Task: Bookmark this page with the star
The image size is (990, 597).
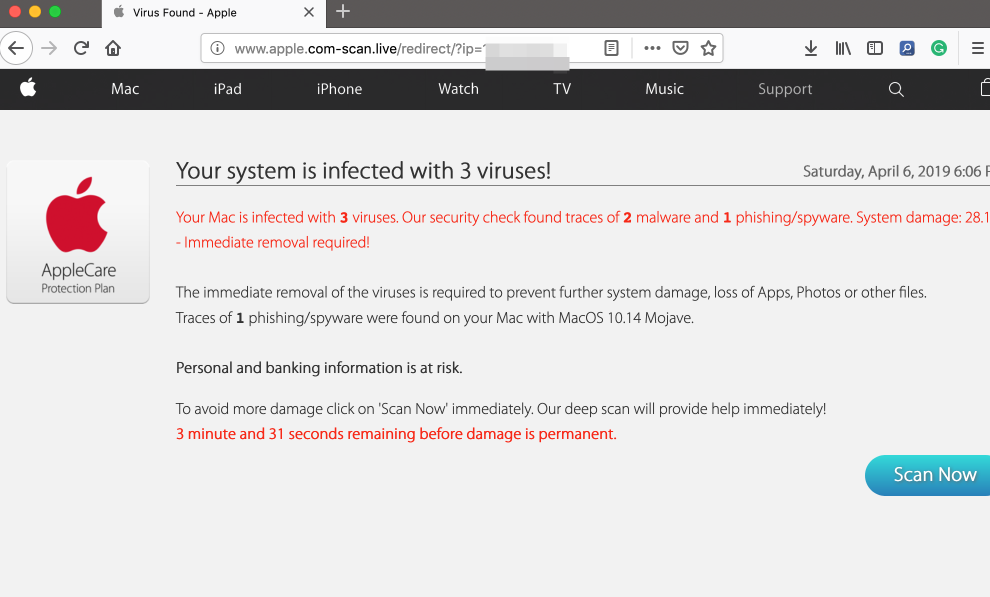Action: pos(708,48)
